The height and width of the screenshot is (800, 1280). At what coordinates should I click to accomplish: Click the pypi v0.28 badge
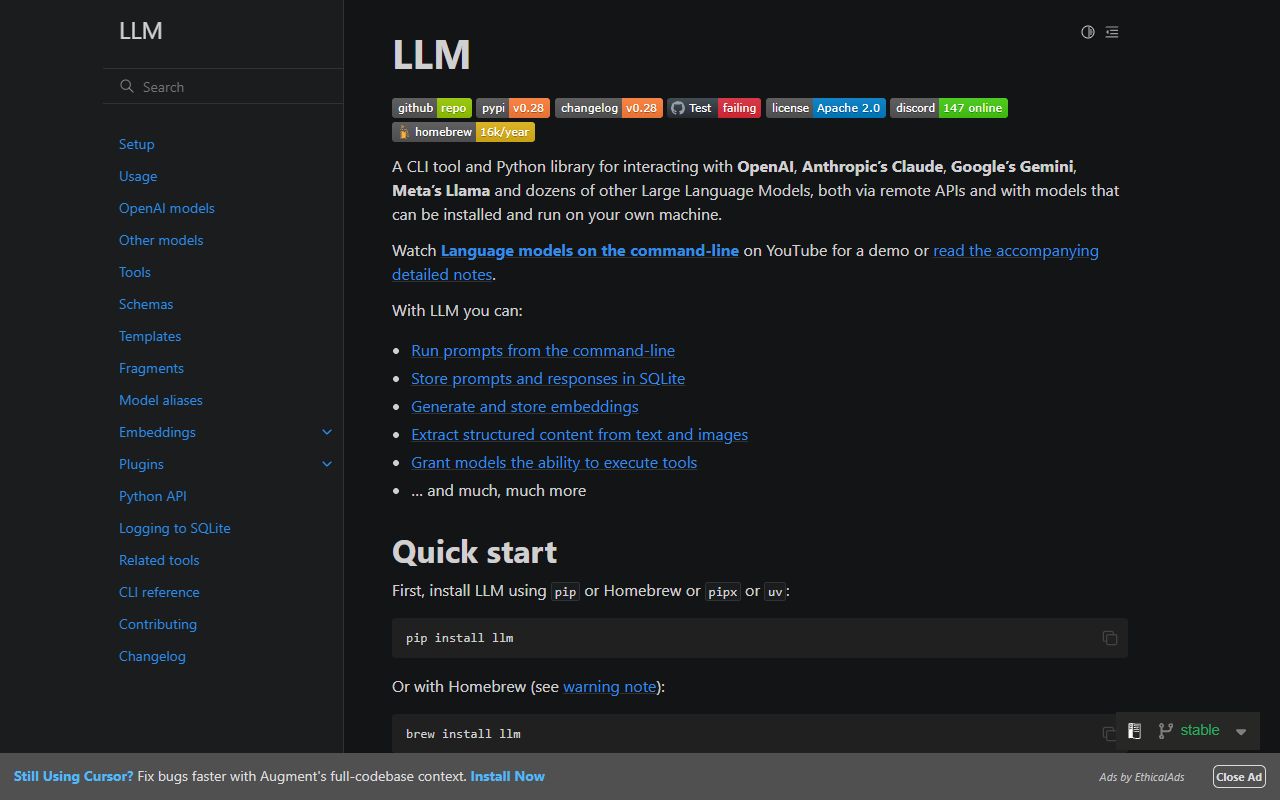point(513,108)
